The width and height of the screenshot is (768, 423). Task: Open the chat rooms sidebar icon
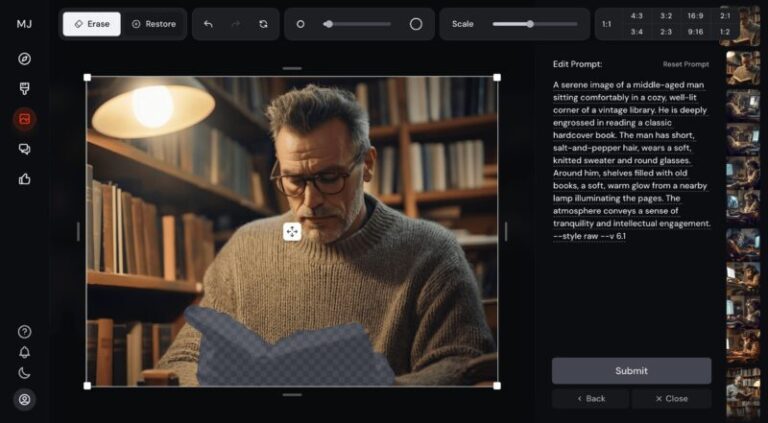tap(24, 149)
